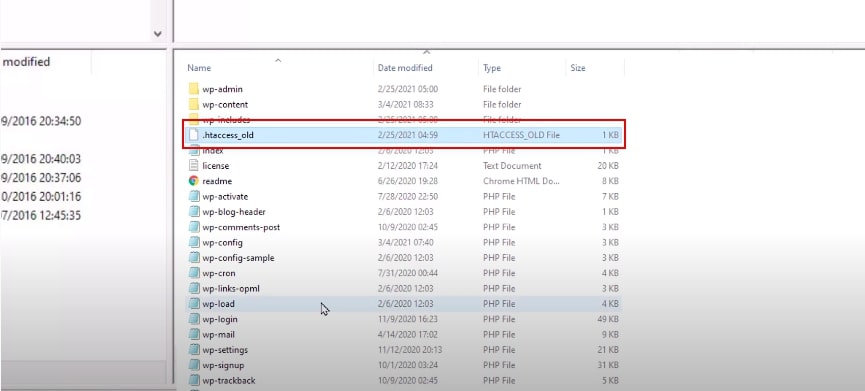Select the wp-mail file name
This screenshot has width=865, height=391.
[218, 334]
